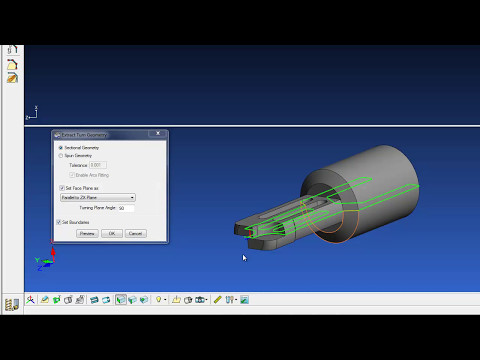Click the gray cylinder stock icon
This screenshot has width=480, height=360.
tap(68, 300)
